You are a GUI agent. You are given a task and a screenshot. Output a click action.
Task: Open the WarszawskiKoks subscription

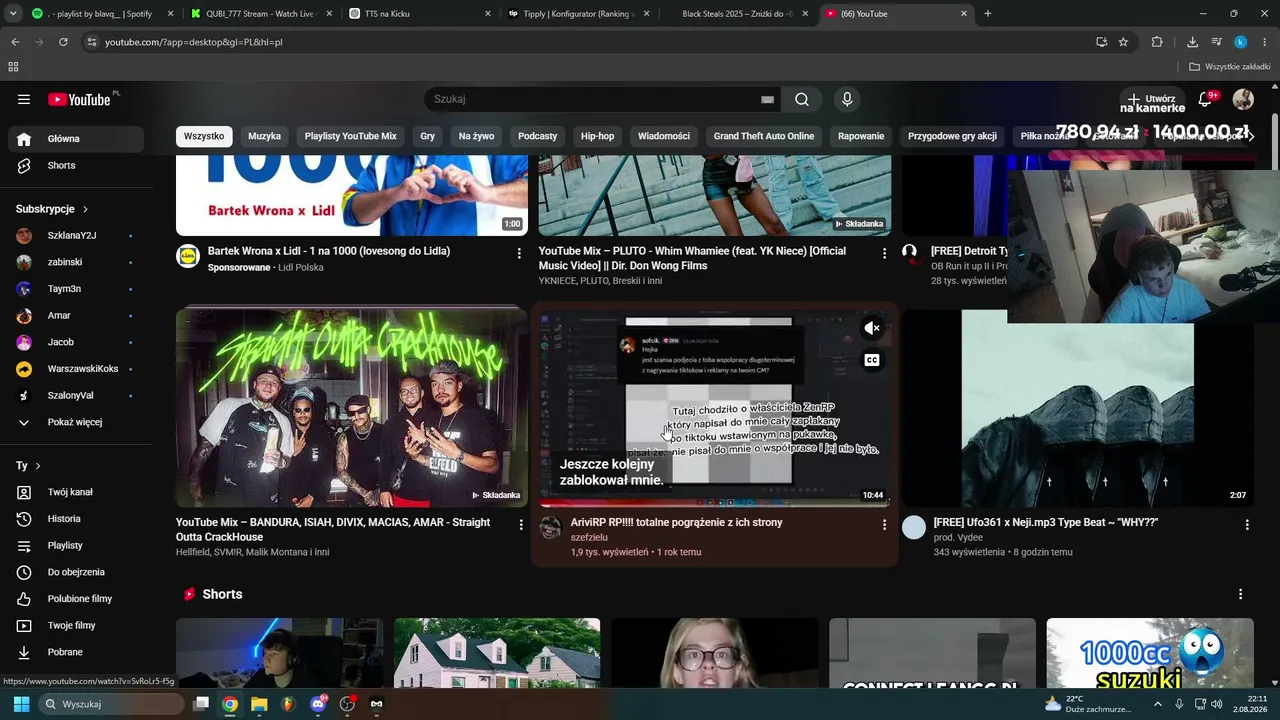click(x=76, y=369)
